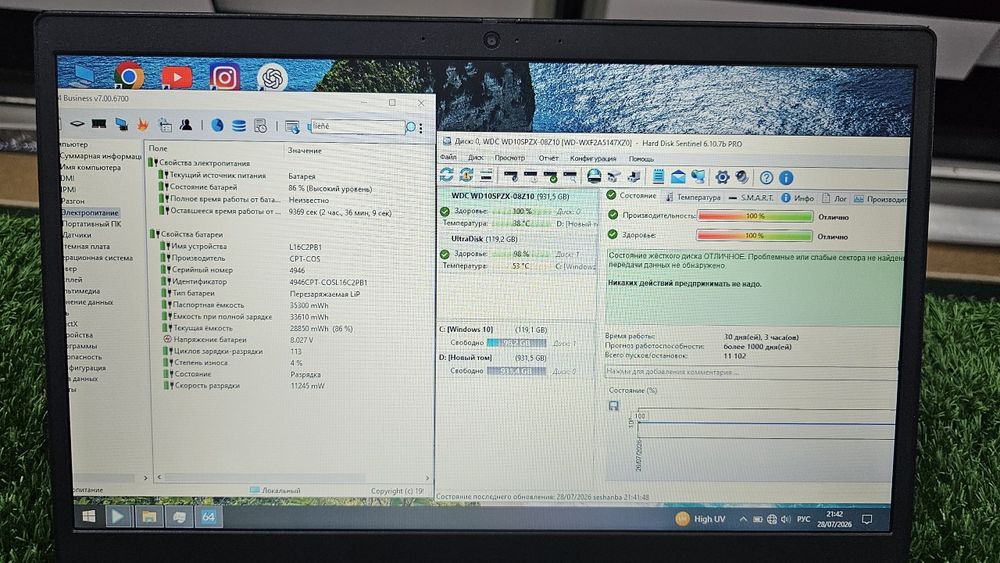Open the Отчет menu
Screen dimensions: 1000x563
pos(548,158)
